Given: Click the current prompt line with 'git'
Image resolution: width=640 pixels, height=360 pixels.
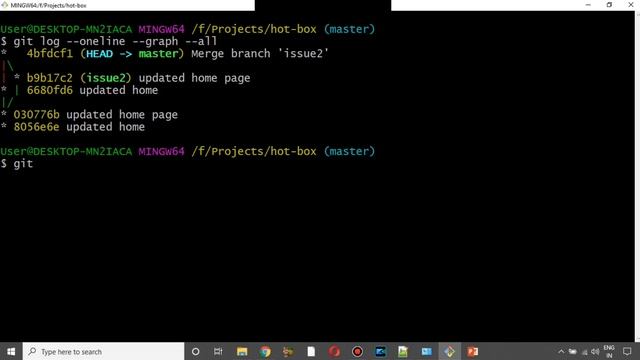Looking at the screenshot, I should [x=17, y=164].
